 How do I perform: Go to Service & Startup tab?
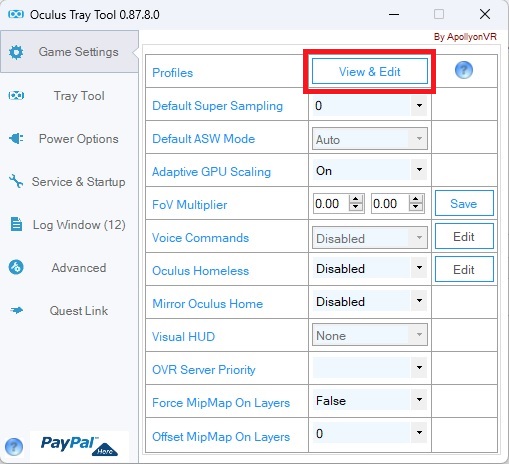(x=69, y=182)
